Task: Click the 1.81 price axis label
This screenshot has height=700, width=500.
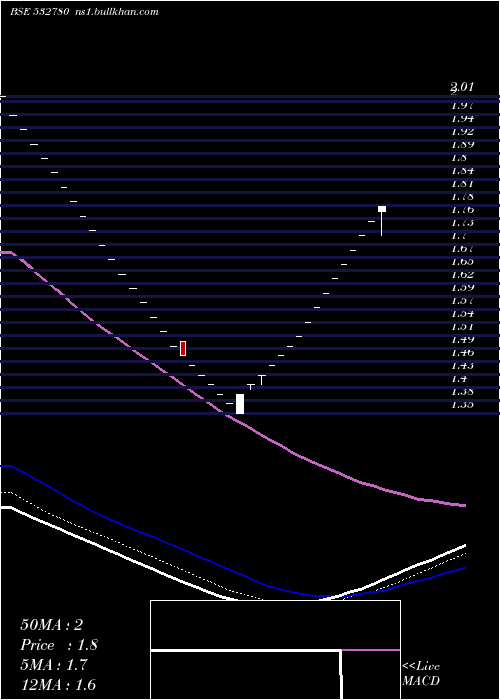Action: click(462, 183)
